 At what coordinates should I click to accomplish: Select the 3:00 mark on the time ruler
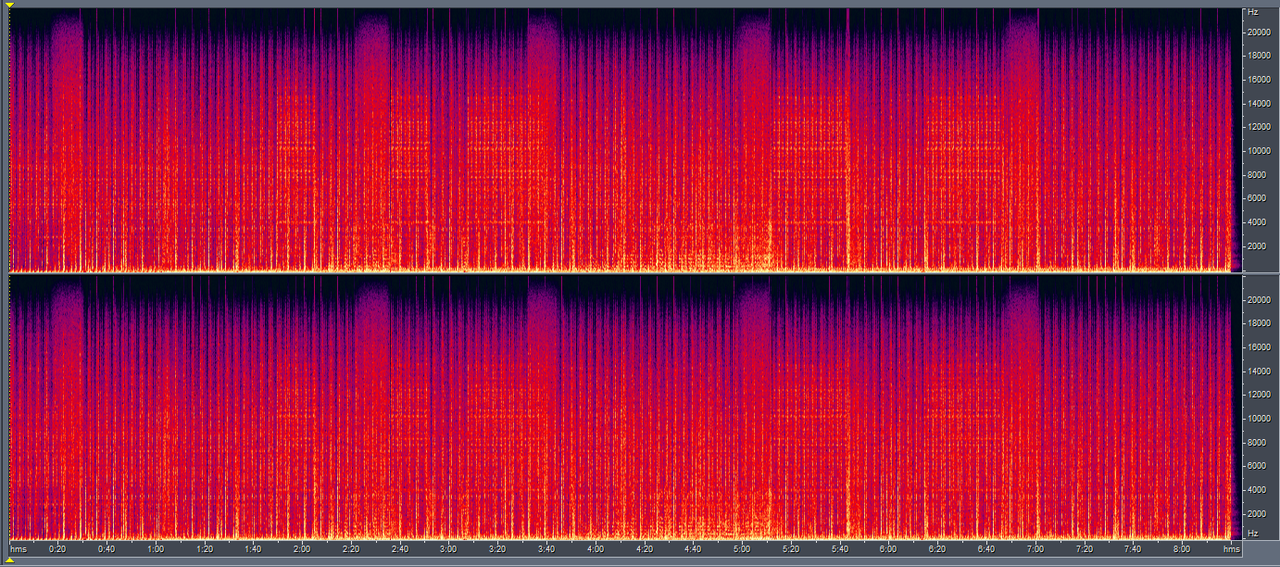pos(448,549)
